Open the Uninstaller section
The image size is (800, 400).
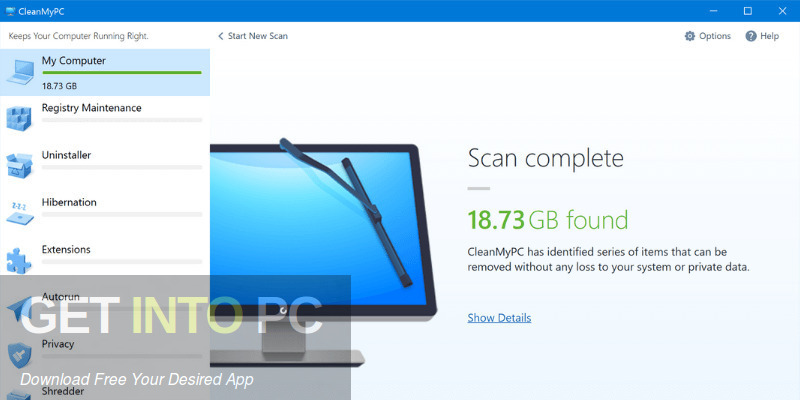tap(105, 166)
